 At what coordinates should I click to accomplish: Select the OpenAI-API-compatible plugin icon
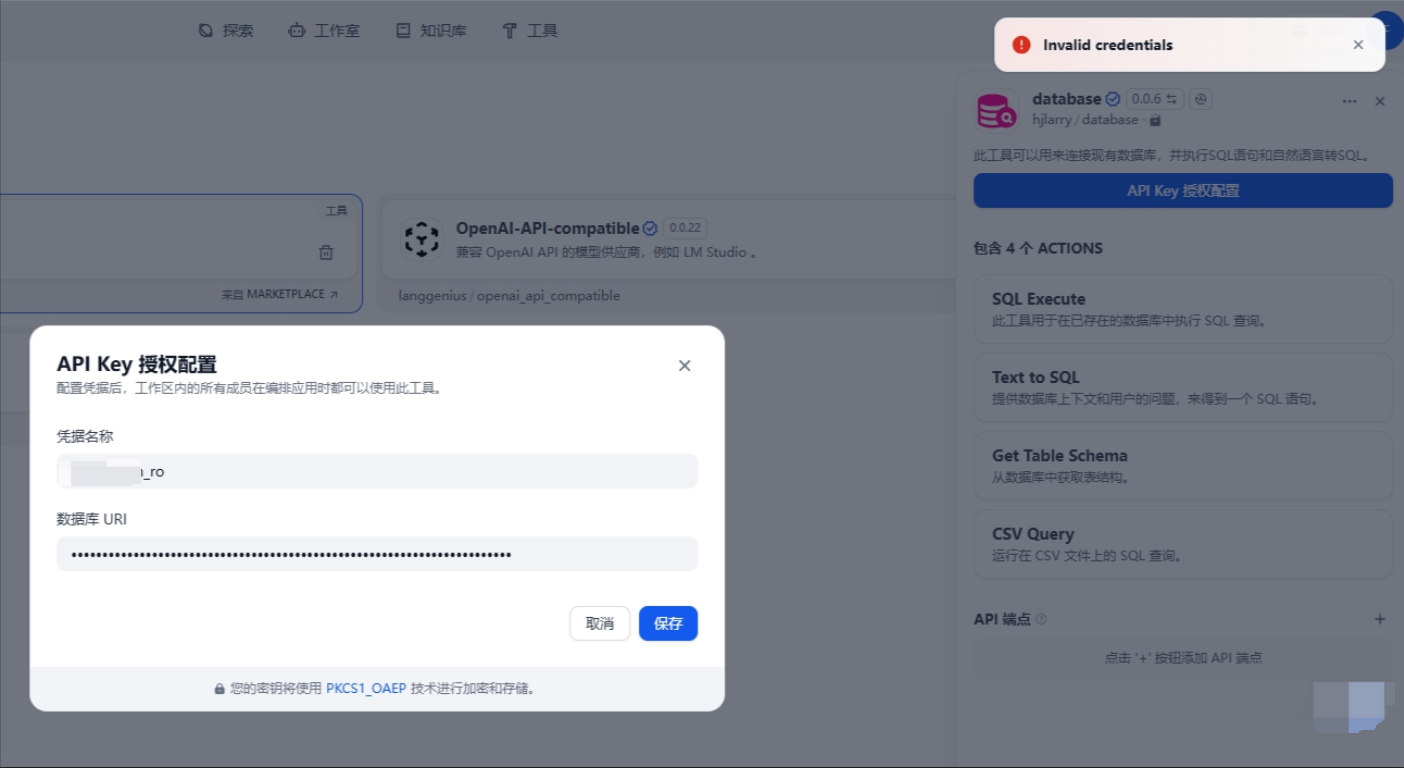tap(423, 239)
